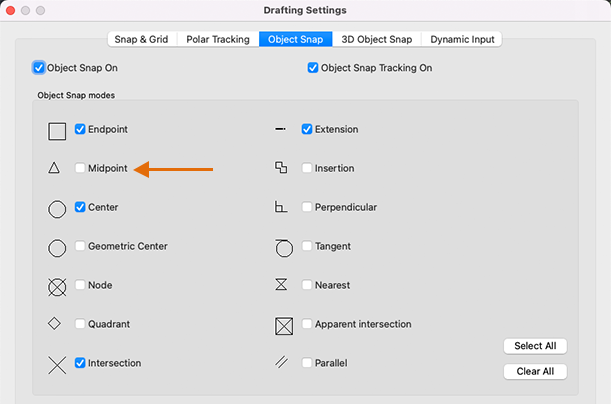Click the Nearest hourglass snap icon

[x=281, y=285]
